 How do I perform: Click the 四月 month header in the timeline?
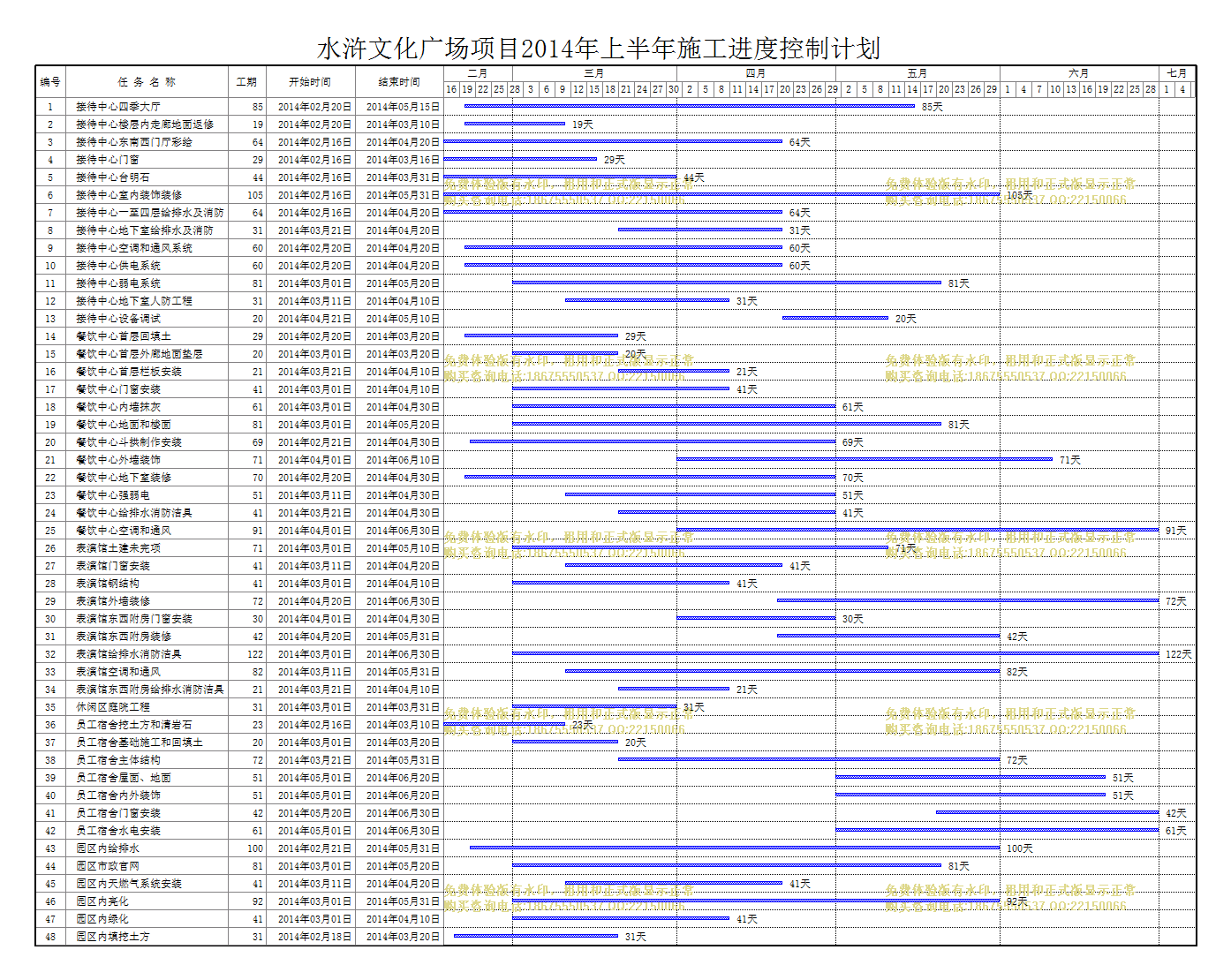(756, 73)
